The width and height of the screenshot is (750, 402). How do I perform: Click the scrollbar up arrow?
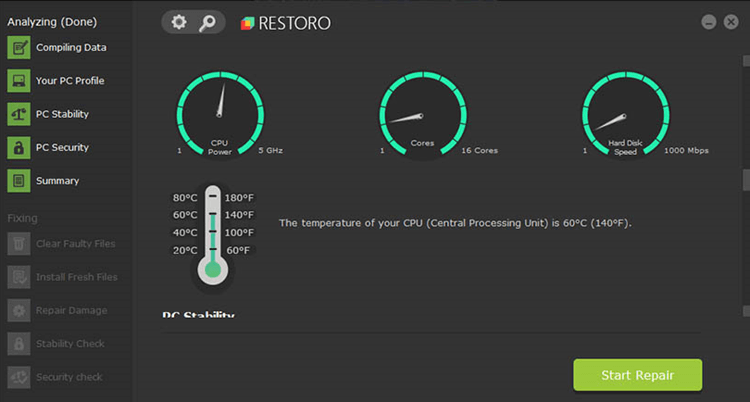(x=746, y=61)
